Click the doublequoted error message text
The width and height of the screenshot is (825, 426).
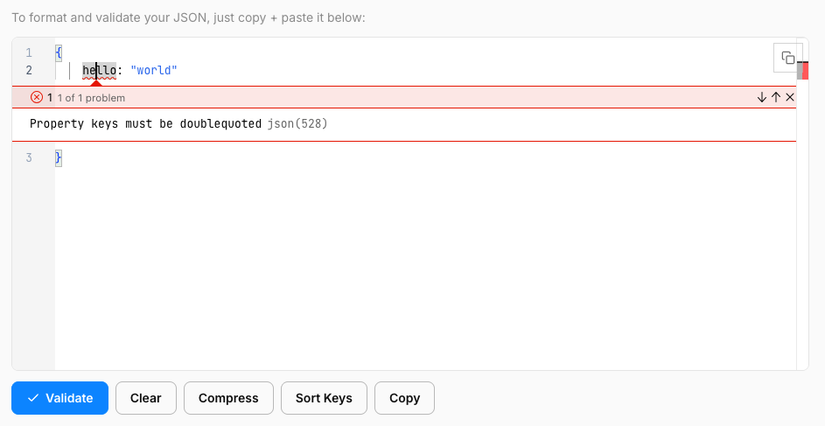tap(146, 124)
